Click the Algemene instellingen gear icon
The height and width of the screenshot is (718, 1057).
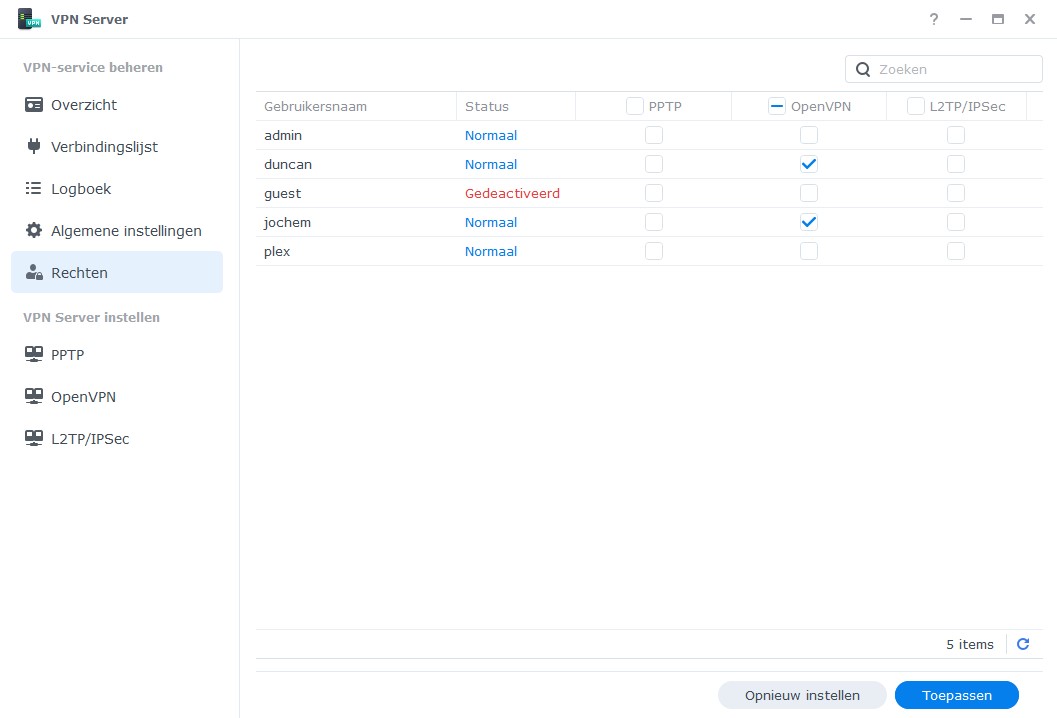[x=34, y=231]
